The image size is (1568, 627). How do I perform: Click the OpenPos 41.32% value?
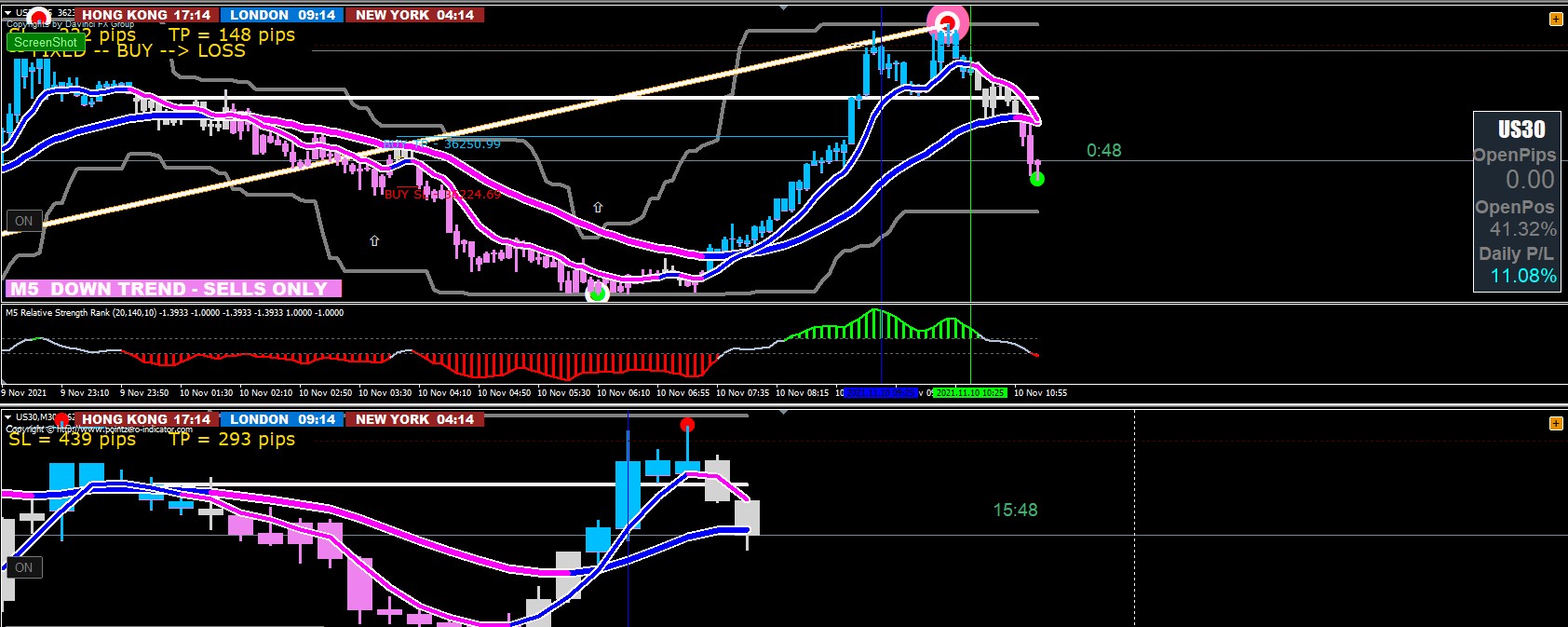coord(1522,229)
